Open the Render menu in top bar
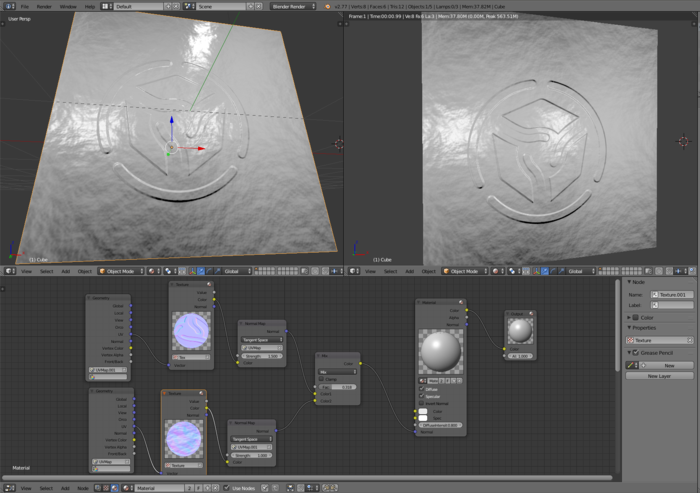This screenshot has width=700, height=493. 44,6
